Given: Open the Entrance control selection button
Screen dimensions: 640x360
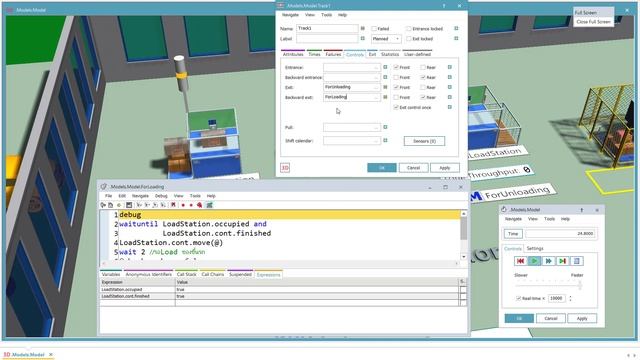Looking at the screenshot, I should (x=376, y=67).
